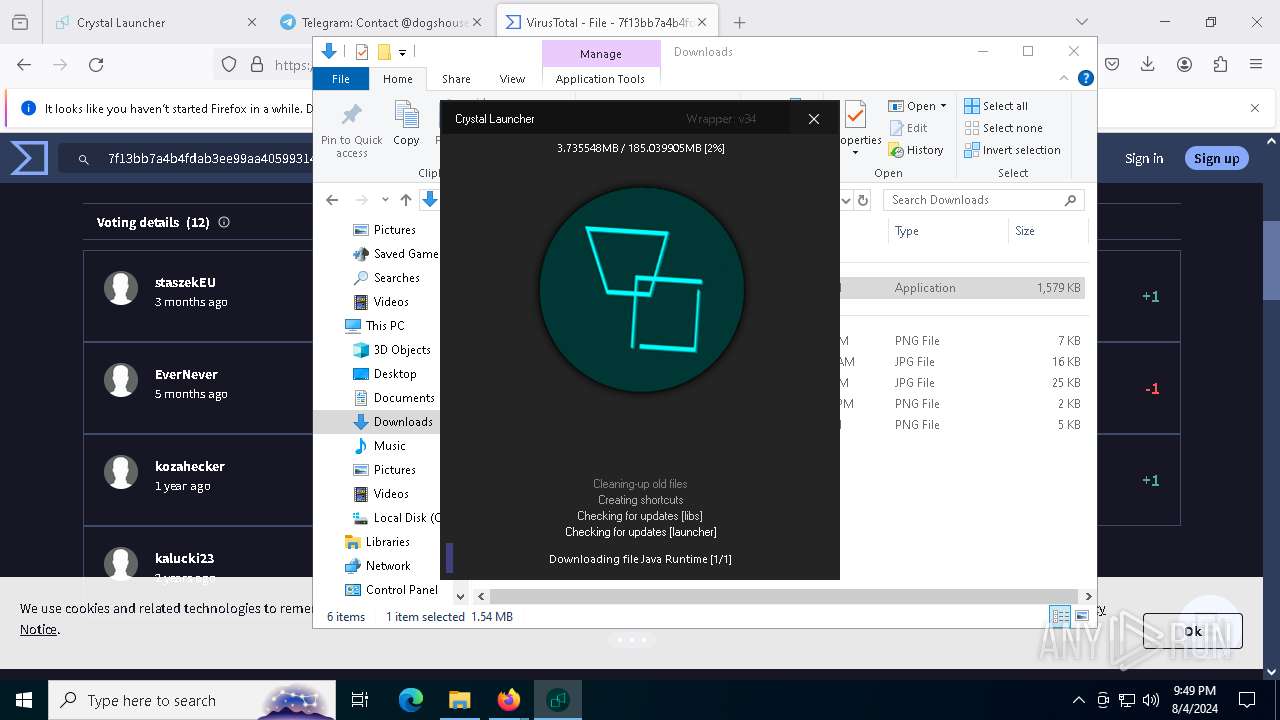Viewport: 1280px width, 720px height.
Task: Open the Windows Start menu
Action: (x=24, y=700)
